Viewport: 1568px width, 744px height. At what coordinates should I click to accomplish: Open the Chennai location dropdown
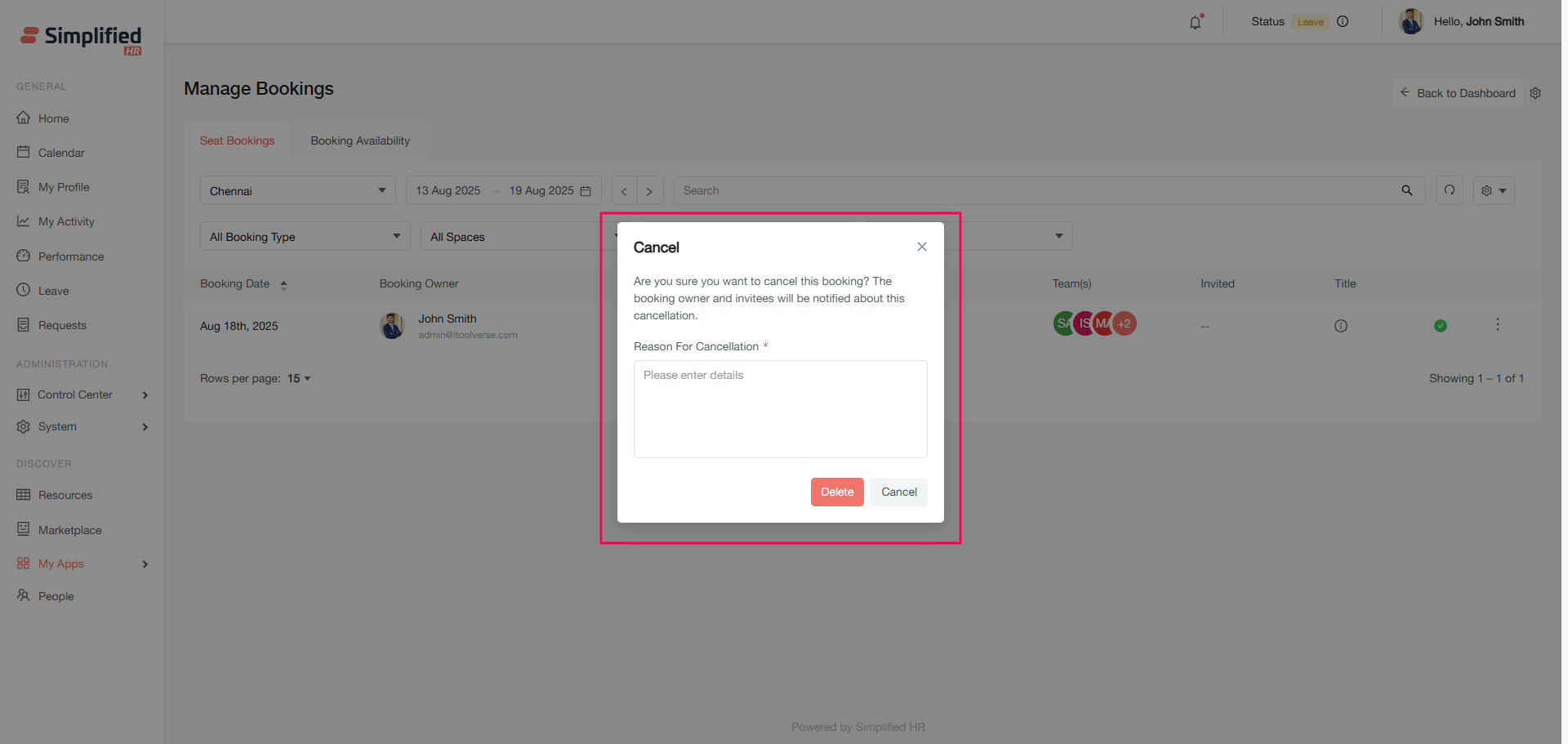pyautogui.click(x=297, y=191)
